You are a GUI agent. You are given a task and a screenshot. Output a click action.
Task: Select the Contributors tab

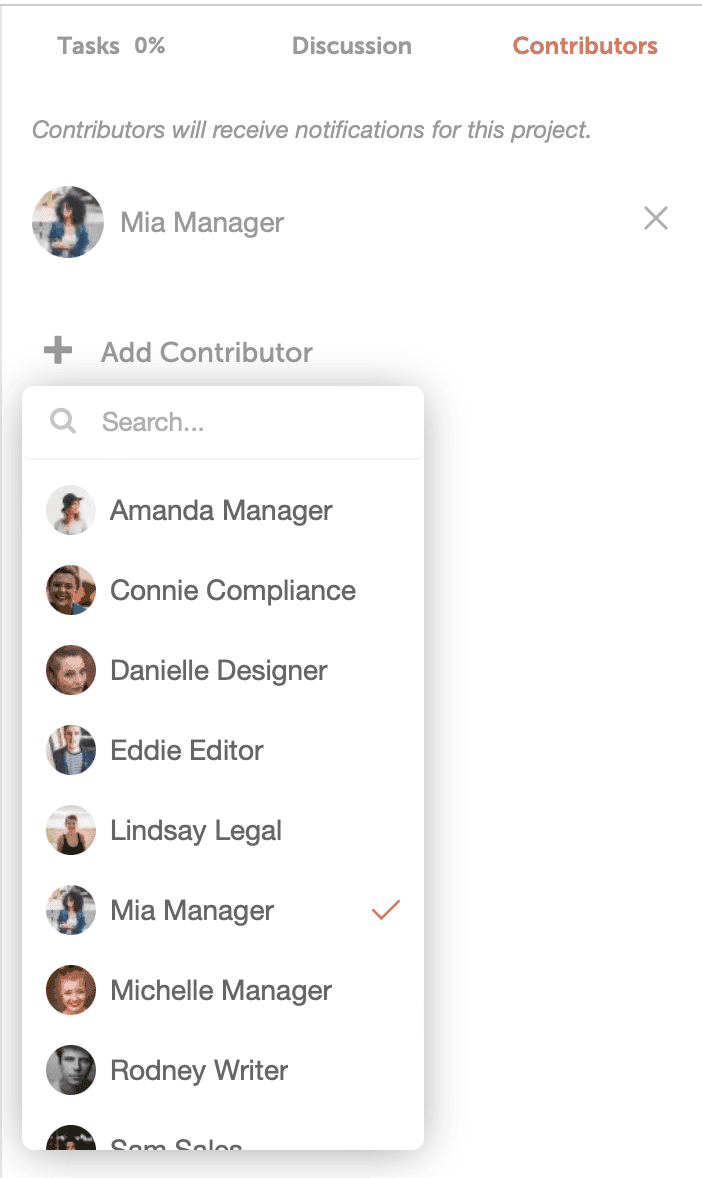(584, 45)
